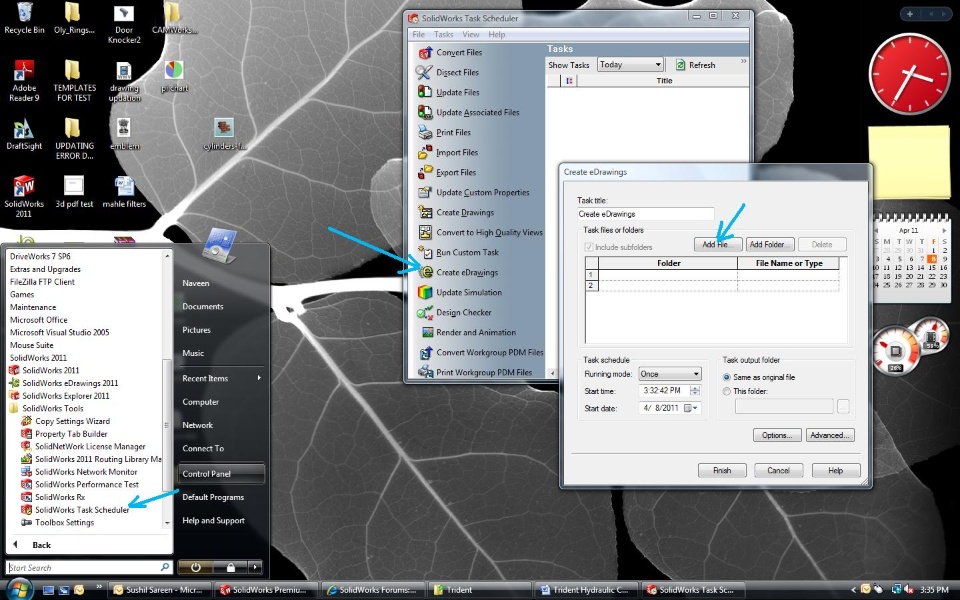
Task: Click the Start time spinner arrows
Action: tap(695, 391)
